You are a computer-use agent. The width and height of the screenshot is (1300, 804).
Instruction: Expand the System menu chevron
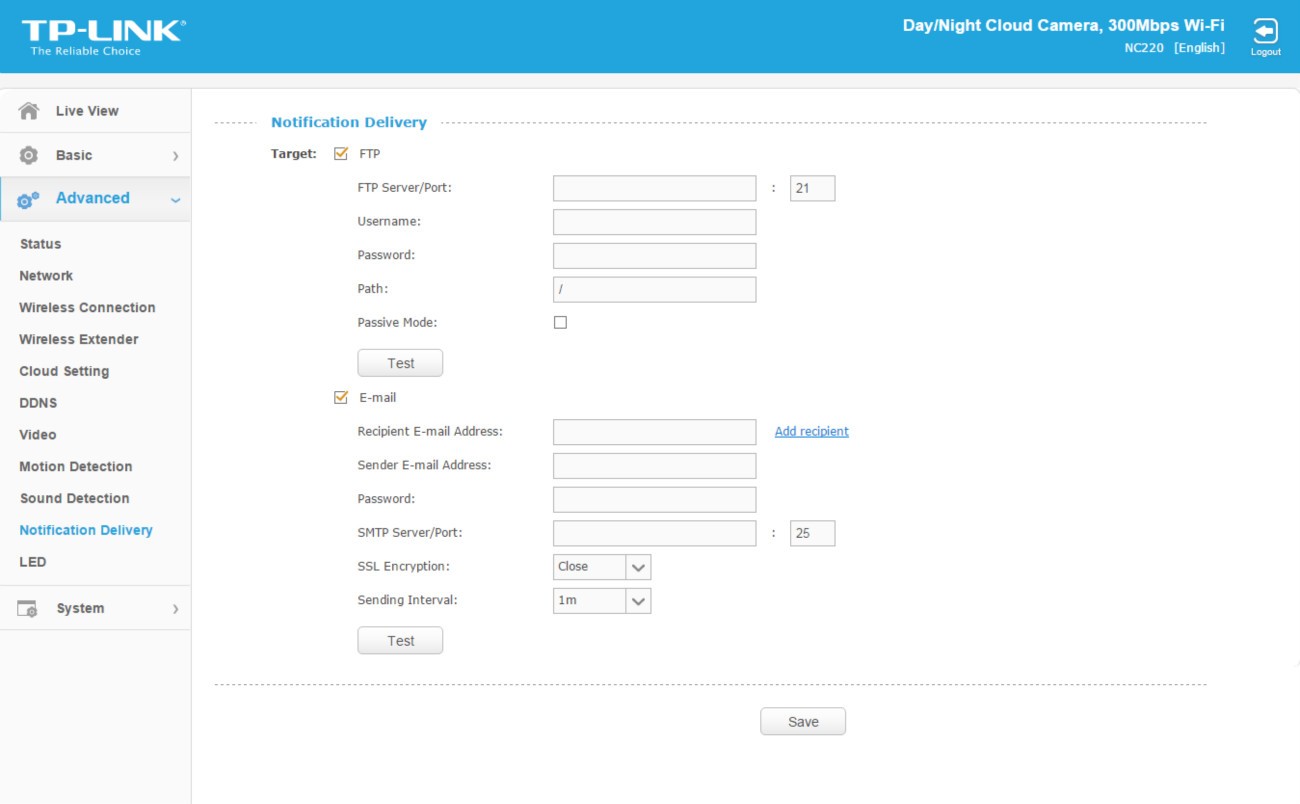tap(175, 609)
